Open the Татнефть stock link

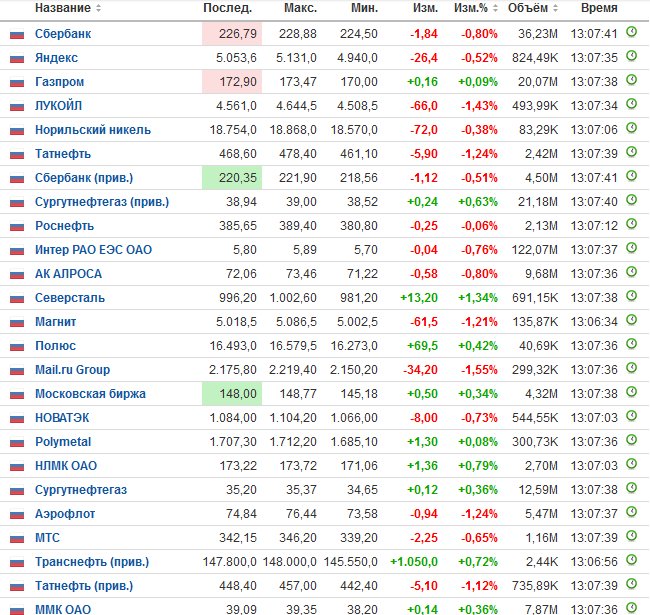(x=63, y=154)
